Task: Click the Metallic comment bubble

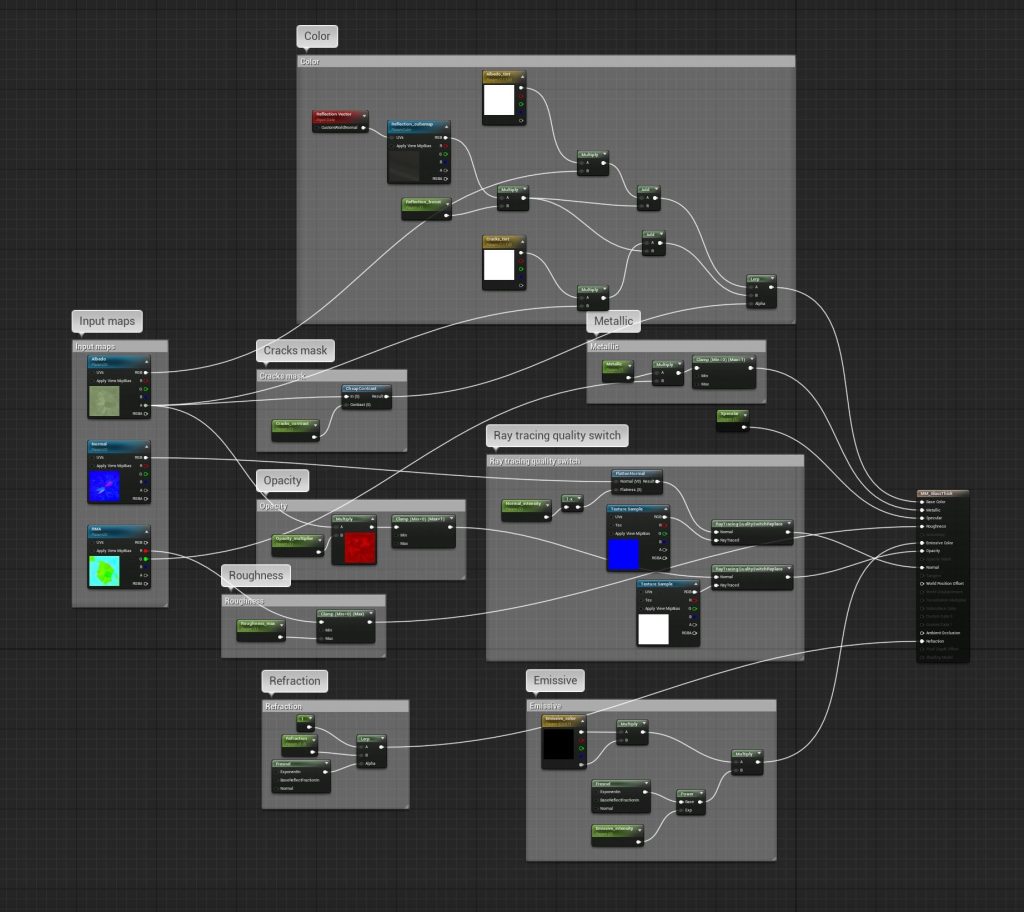Action: pos(613,321)
